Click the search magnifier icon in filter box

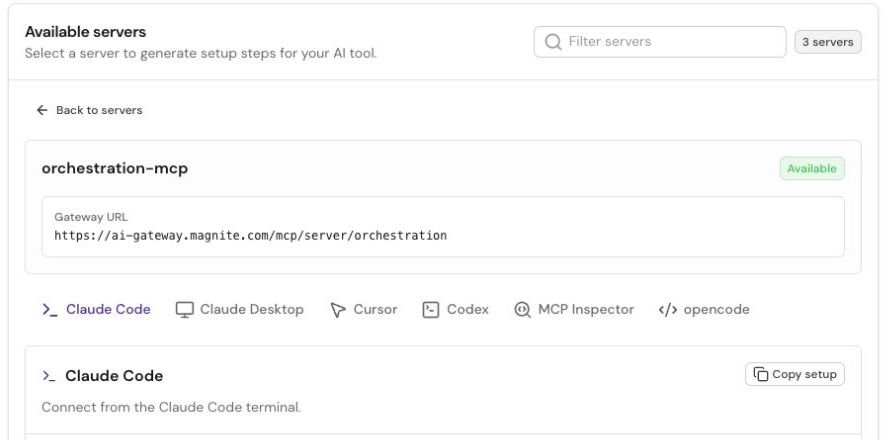(x=553, y=42)
